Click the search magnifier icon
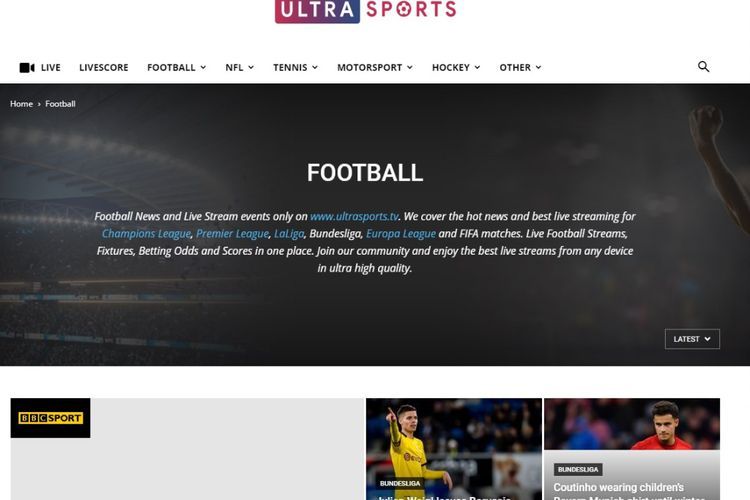Screen dimensions: 750x500 [703, 67]
